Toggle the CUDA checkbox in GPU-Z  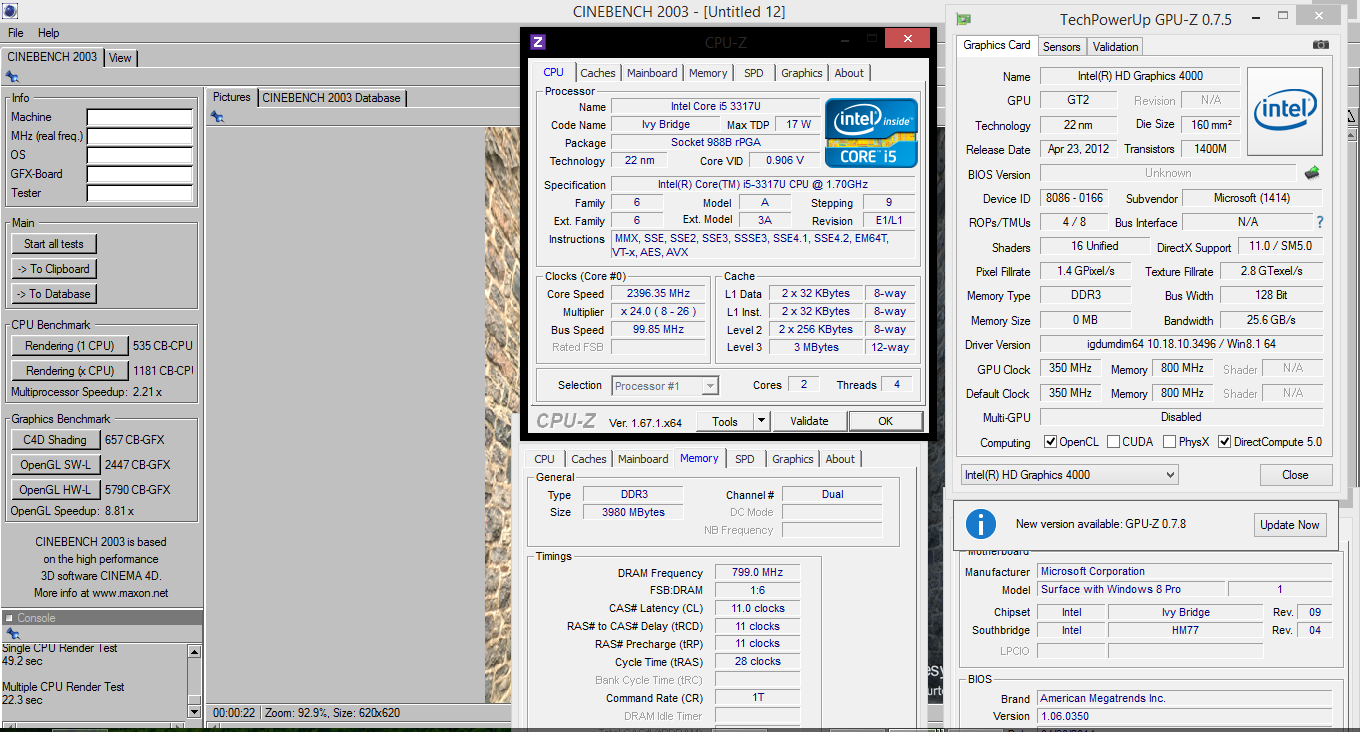[1113, 442]
